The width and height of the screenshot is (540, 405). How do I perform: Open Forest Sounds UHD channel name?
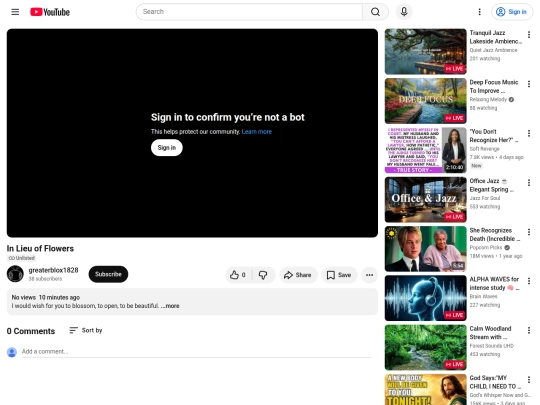pos(491,345)
